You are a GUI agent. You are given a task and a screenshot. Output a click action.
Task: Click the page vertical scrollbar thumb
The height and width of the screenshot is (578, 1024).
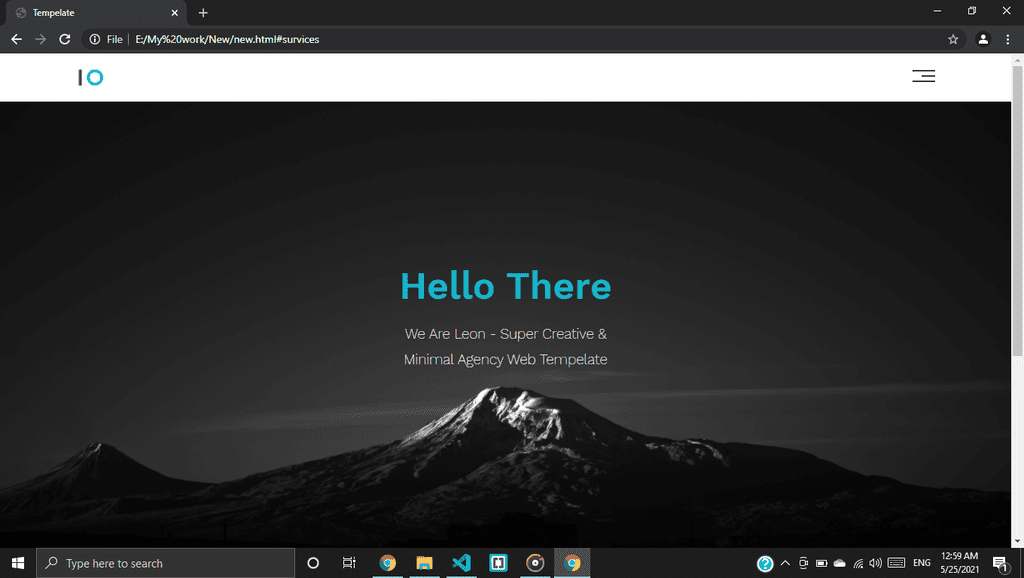[1017, 210]
